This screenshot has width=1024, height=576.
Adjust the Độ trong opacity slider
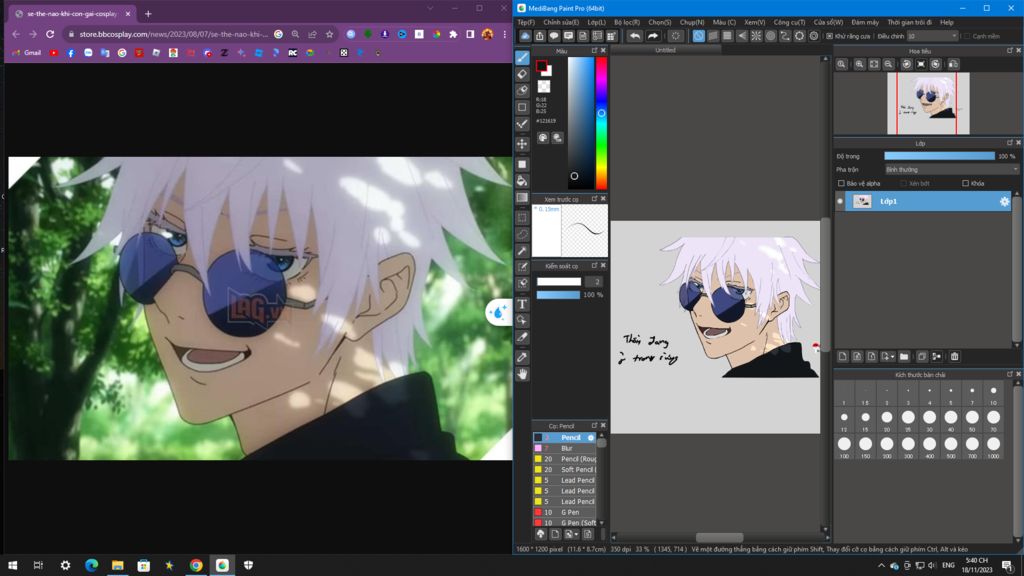(939, 156)
